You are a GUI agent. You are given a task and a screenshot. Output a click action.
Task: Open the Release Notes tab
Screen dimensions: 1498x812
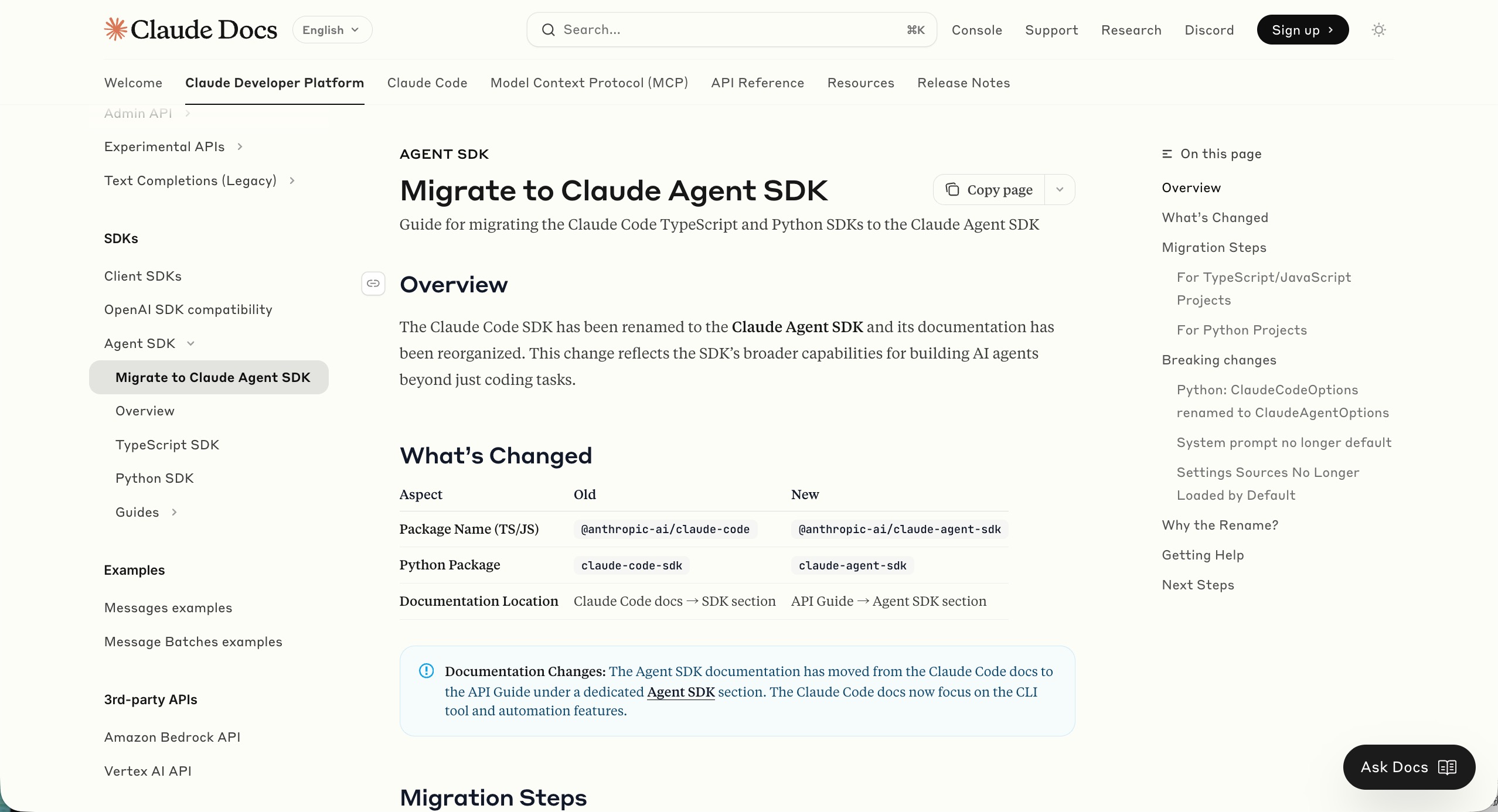tap(963, 83)
